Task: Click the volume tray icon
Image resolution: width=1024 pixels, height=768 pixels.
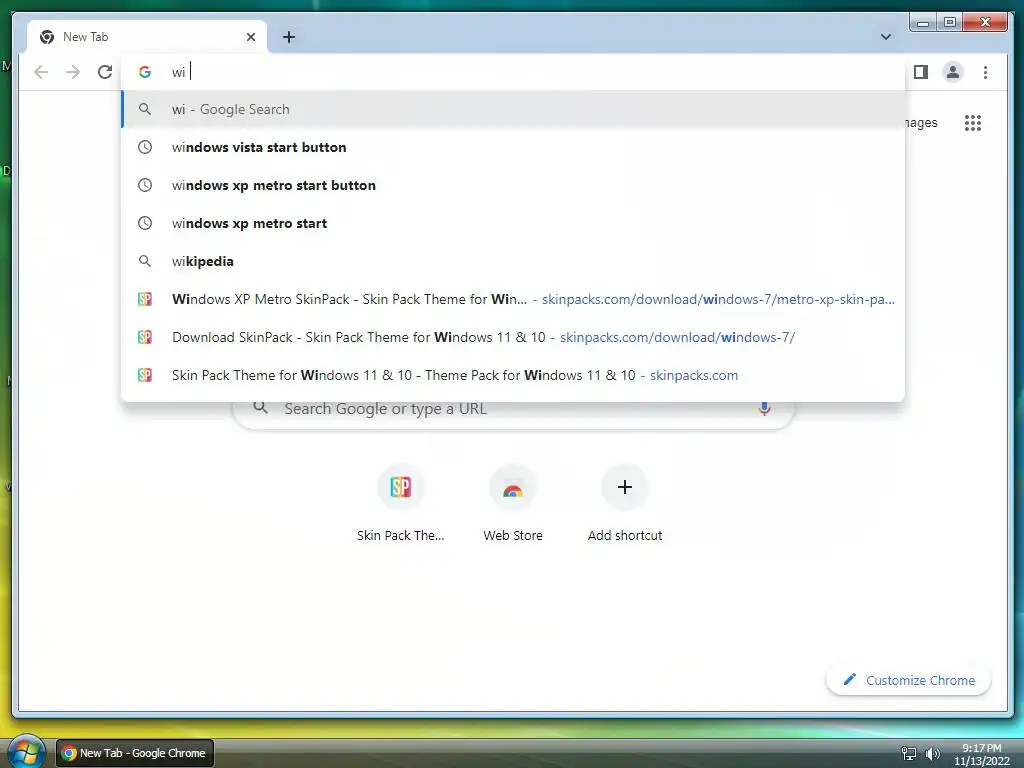Action: click(933, 754)
